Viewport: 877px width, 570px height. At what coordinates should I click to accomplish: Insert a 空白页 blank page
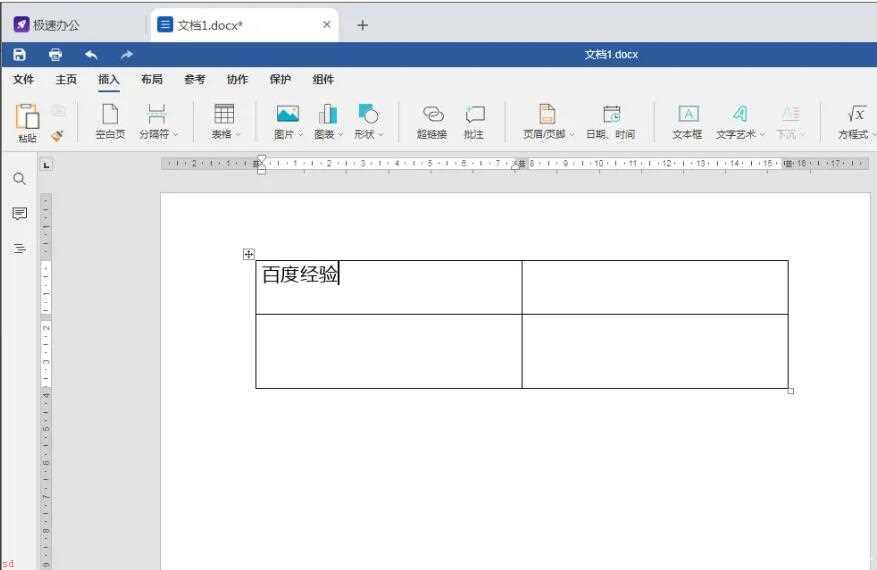coord(110,121)
